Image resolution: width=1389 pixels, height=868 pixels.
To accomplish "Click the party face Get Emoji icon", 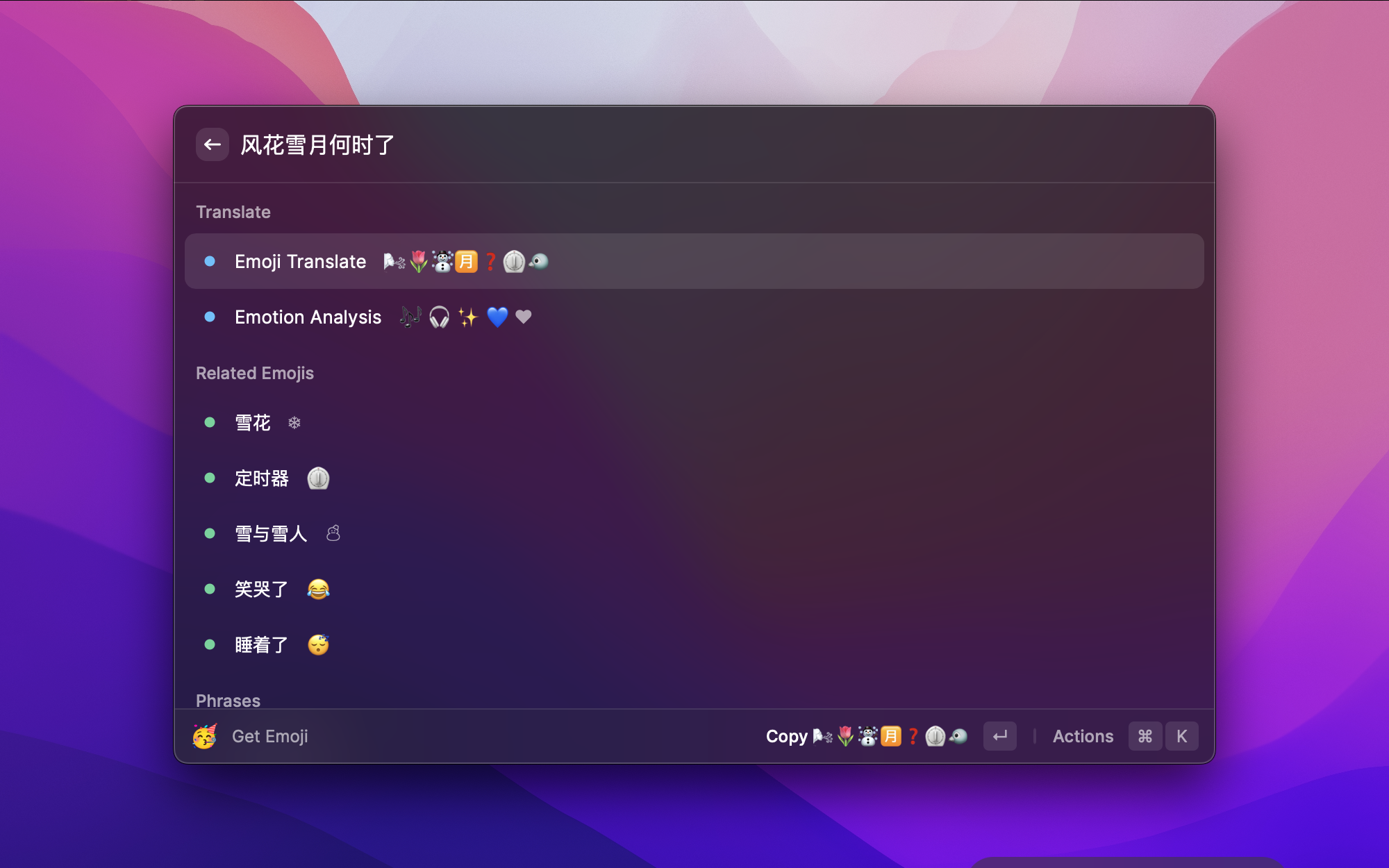I will [205, 736].
